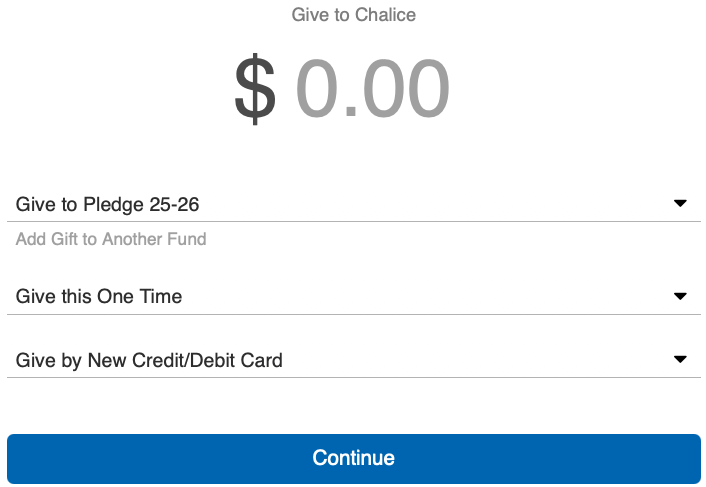
Task: Click the Give to Chalice heading
Action: coord(353,15)
